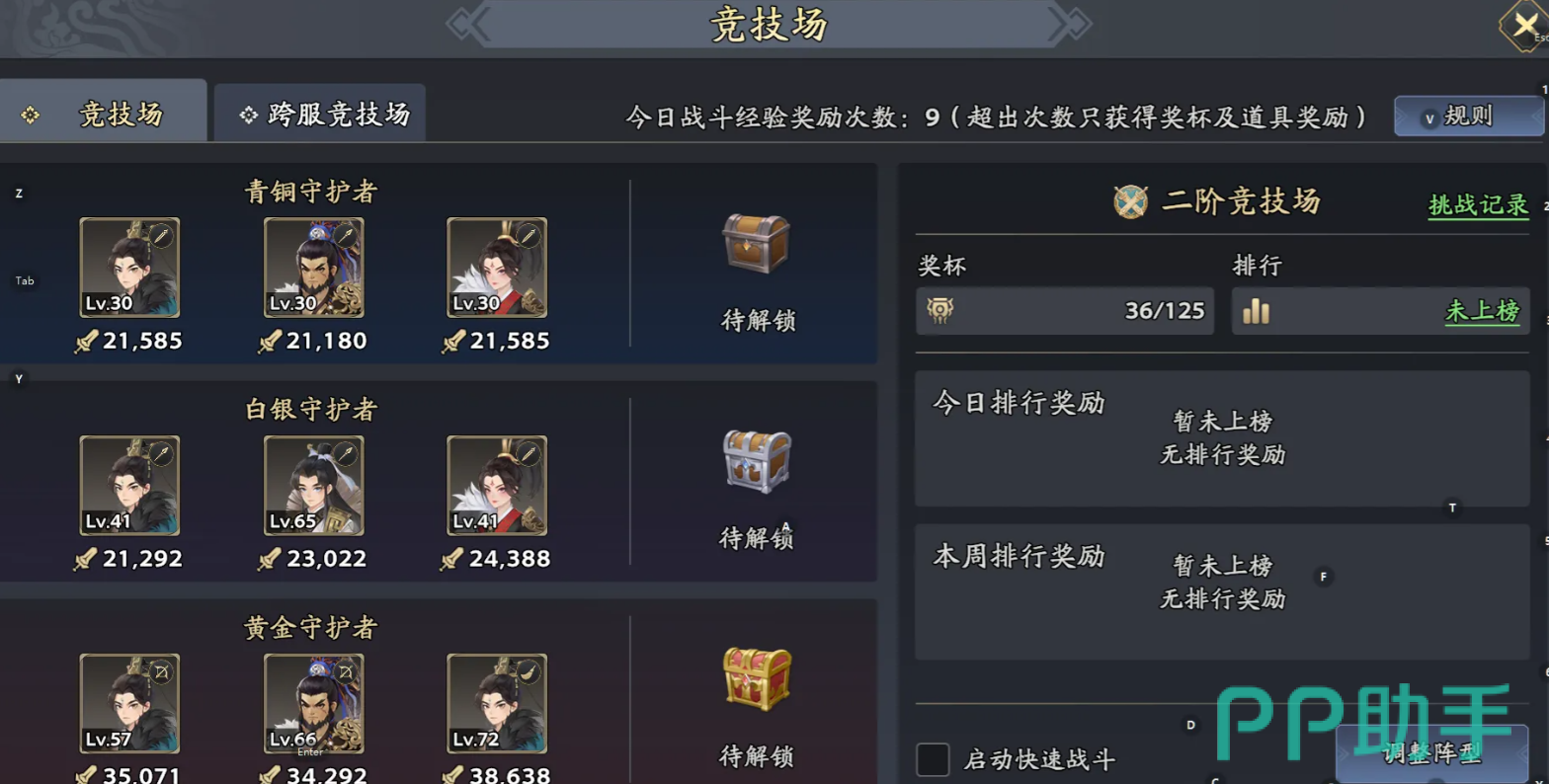
Task: Click the 调整阵型 button
Action: pos(1431,754)
